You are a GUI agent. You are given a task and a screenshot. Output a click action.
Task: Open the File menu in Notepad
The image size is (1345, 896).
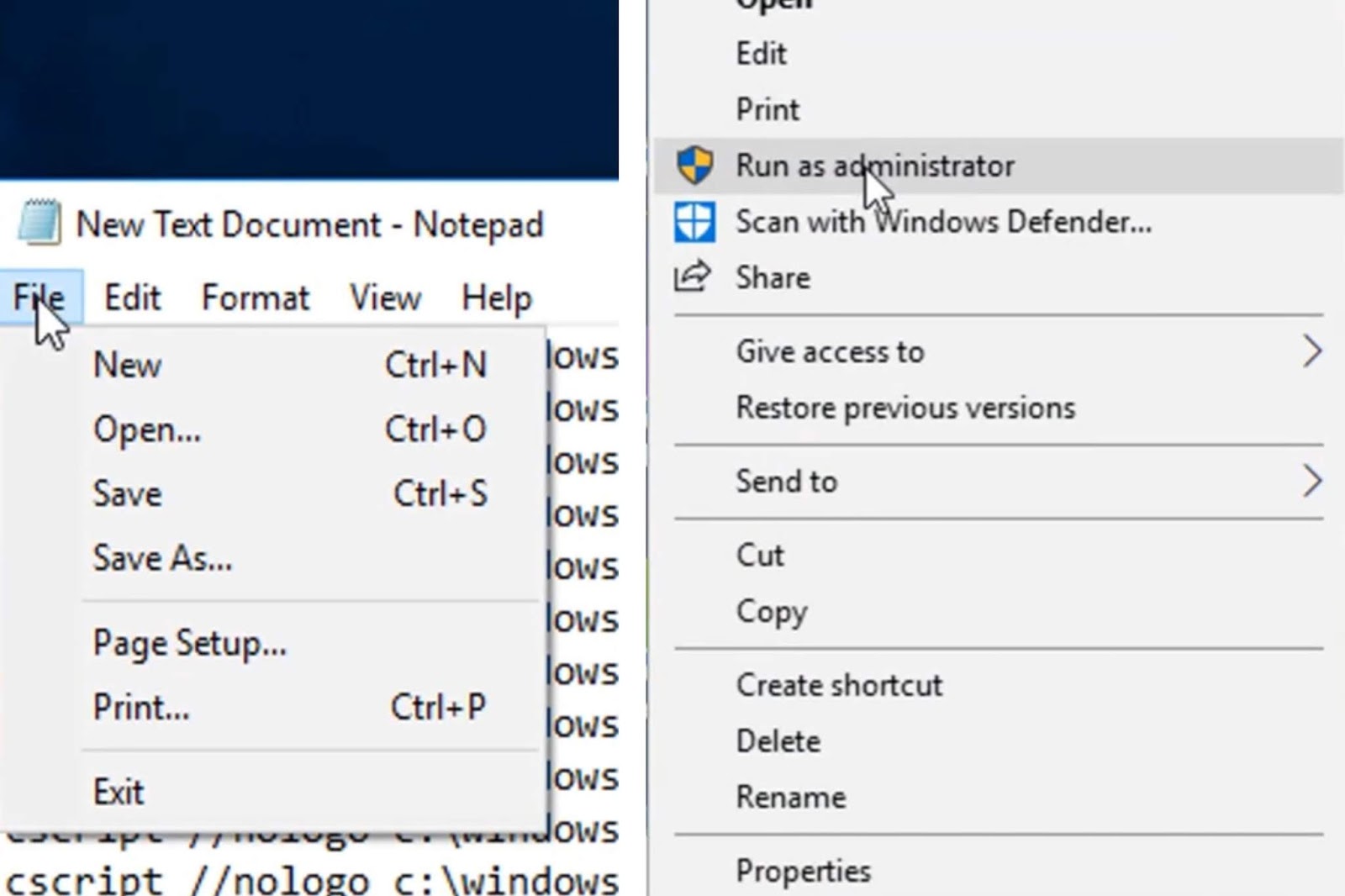click(40, 298)
